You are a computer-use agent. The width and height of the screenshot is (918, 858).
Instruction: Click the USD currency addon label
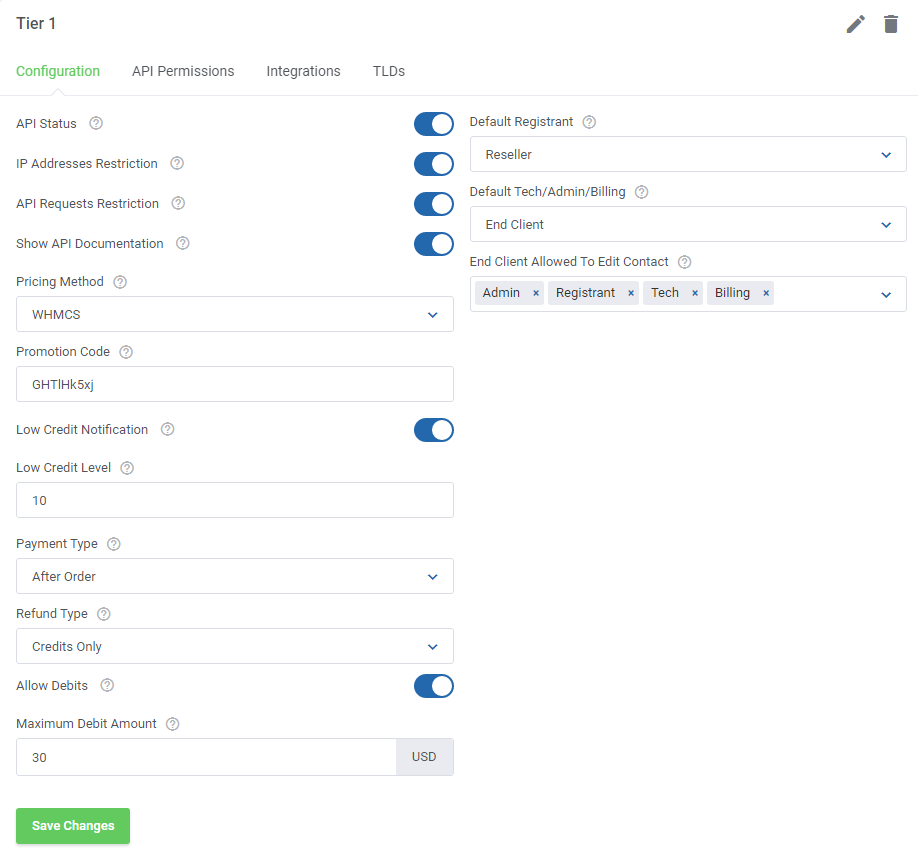coord(424,757)
